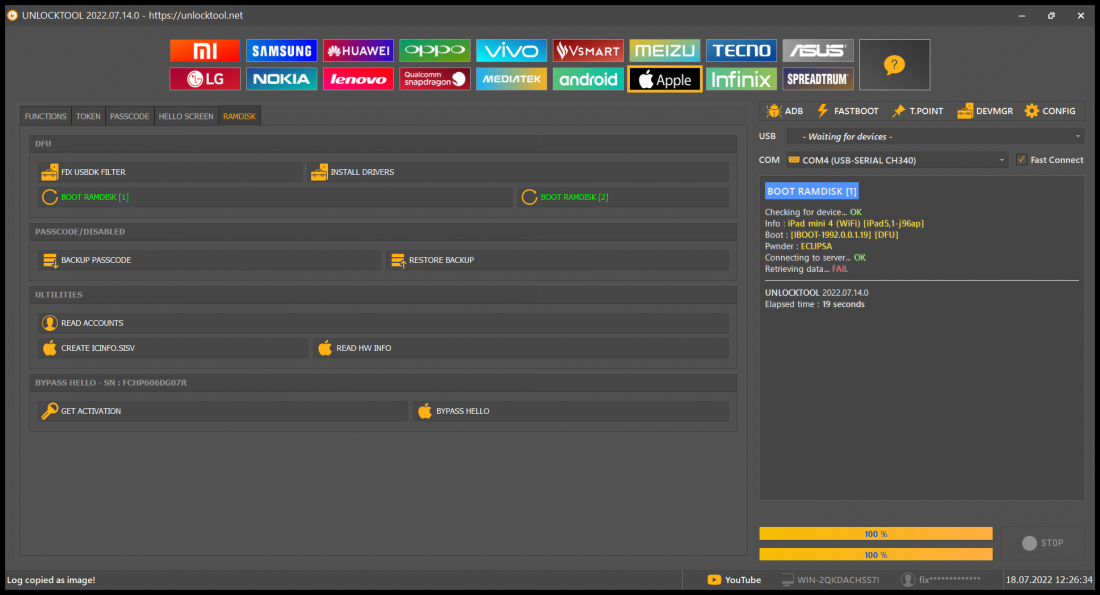Click the Retrieving data FAIL line

click(806, 269)
